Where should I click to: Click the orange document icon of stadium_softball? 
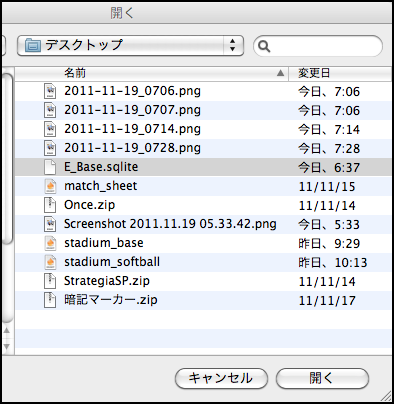tap(50, 262)
